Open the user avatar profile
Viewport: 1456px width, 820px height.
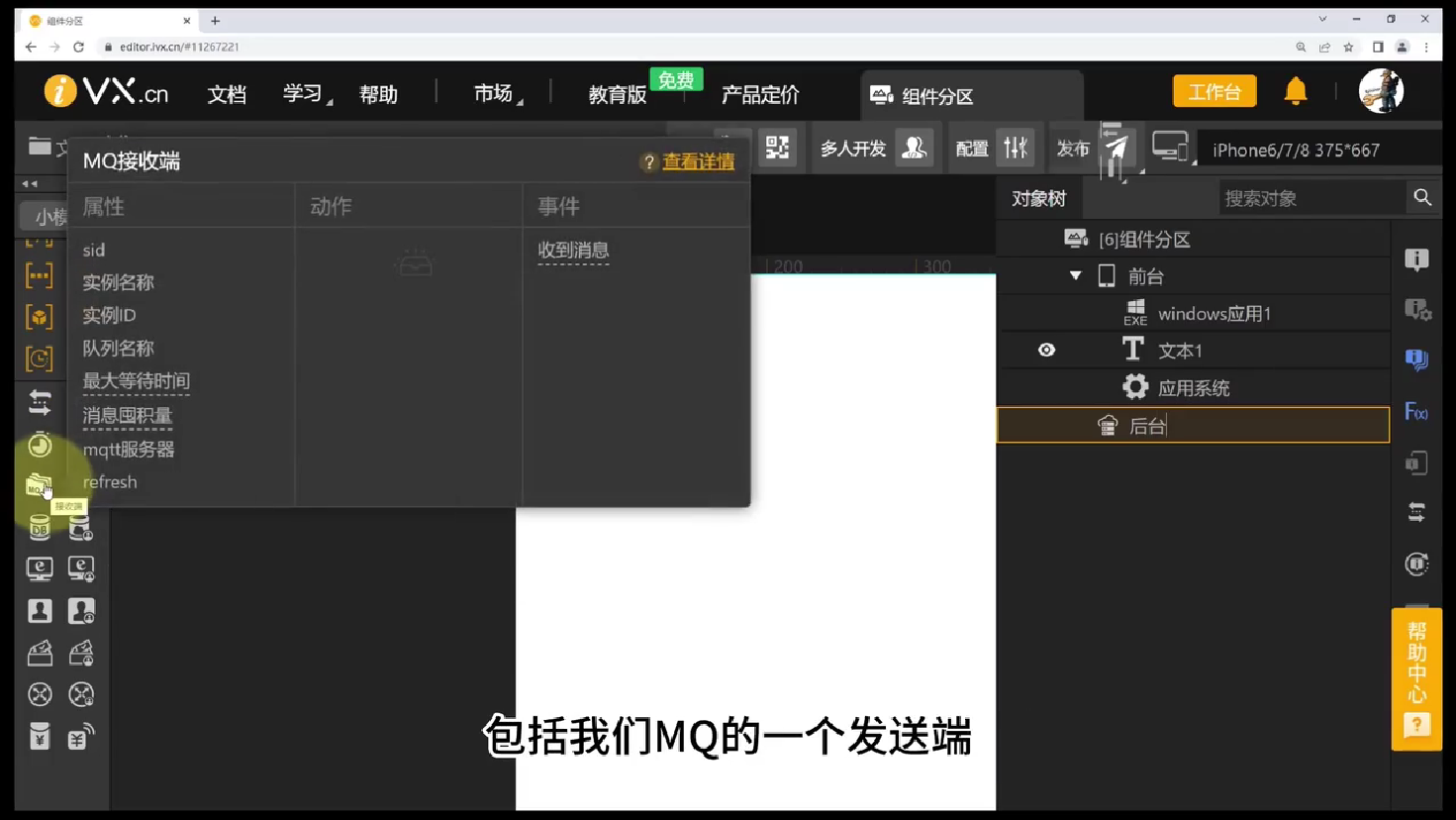click(1381, 91)
